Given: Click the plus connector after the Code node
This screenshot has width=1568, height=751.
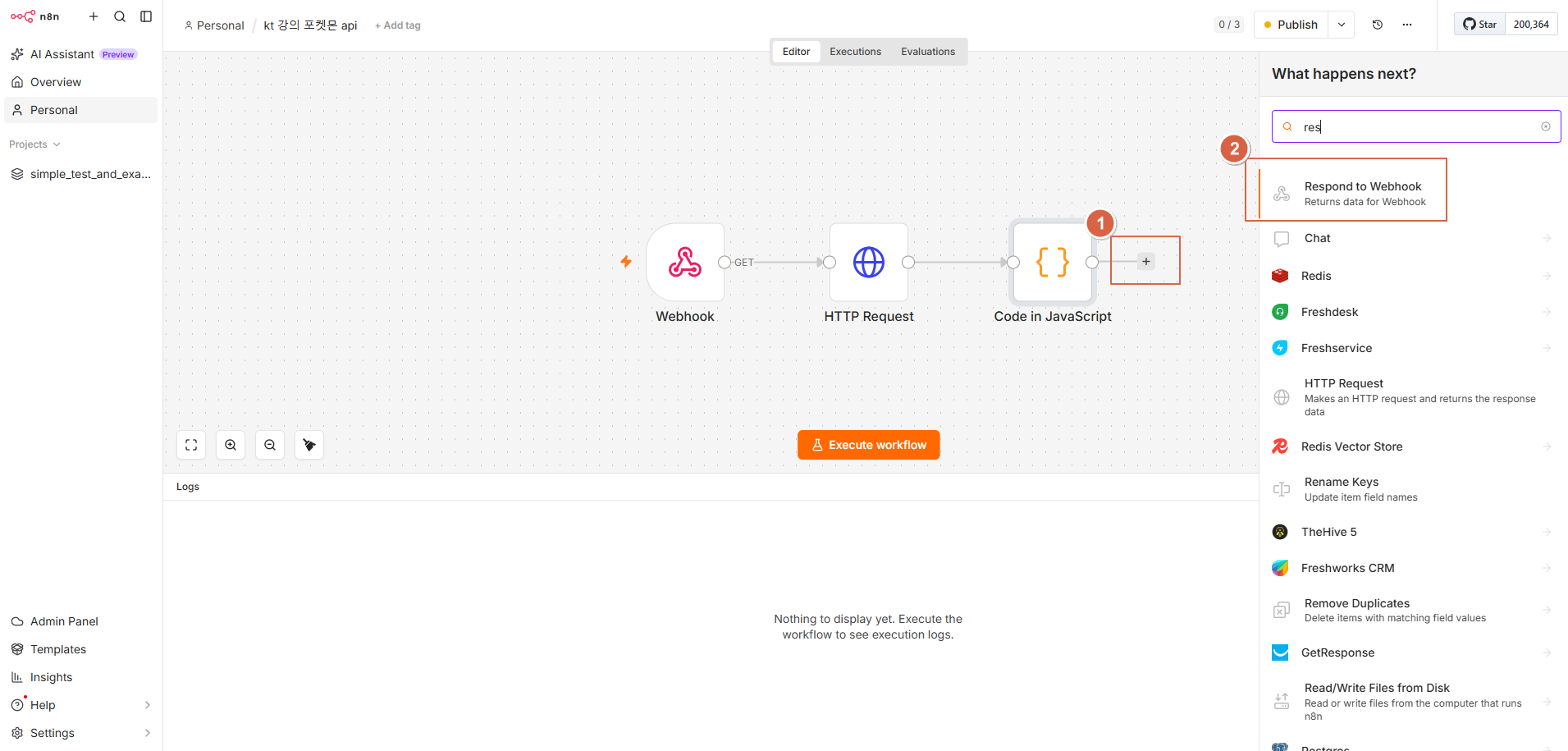Looking at the screenshot, I should point(1146,262).
